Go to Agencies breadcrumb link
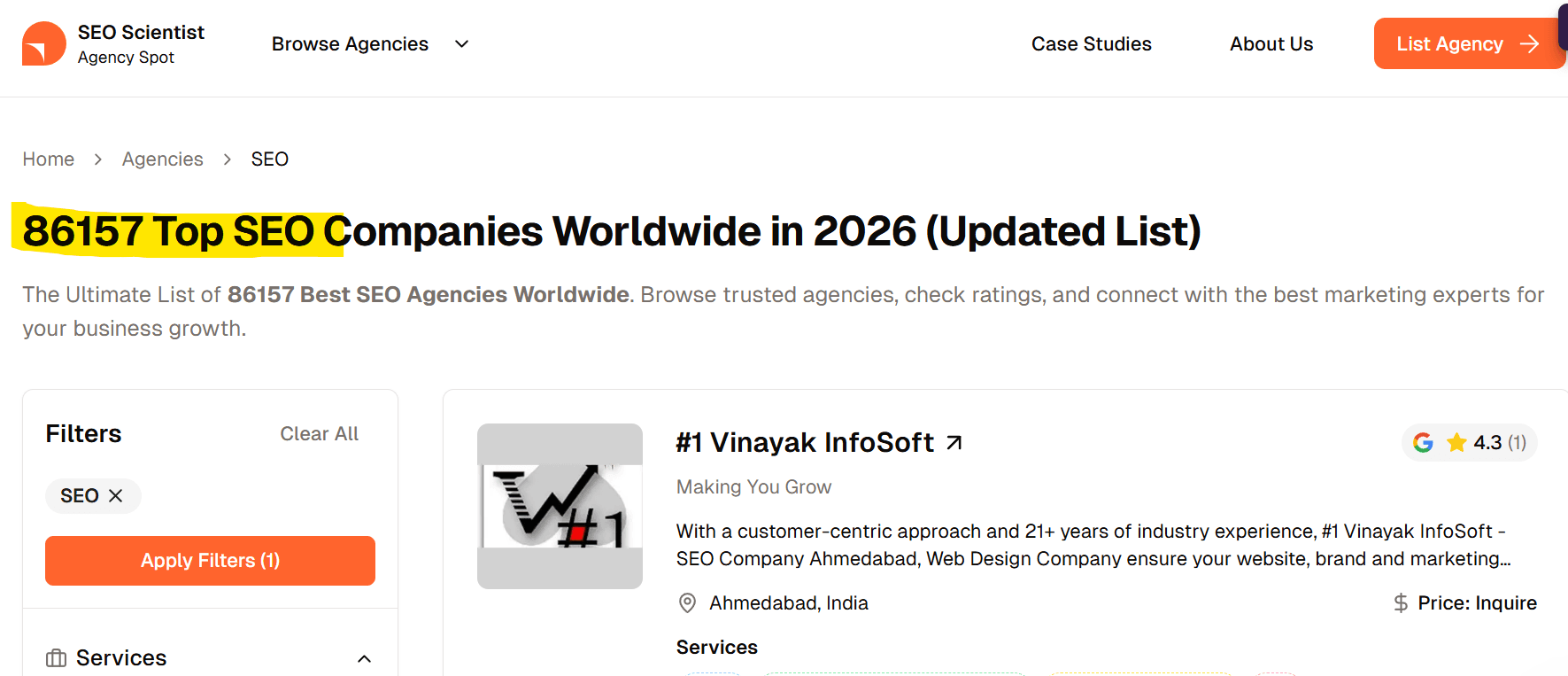Image resolution: width=1568 pixels, height=676 pixels. coord(163,159)
